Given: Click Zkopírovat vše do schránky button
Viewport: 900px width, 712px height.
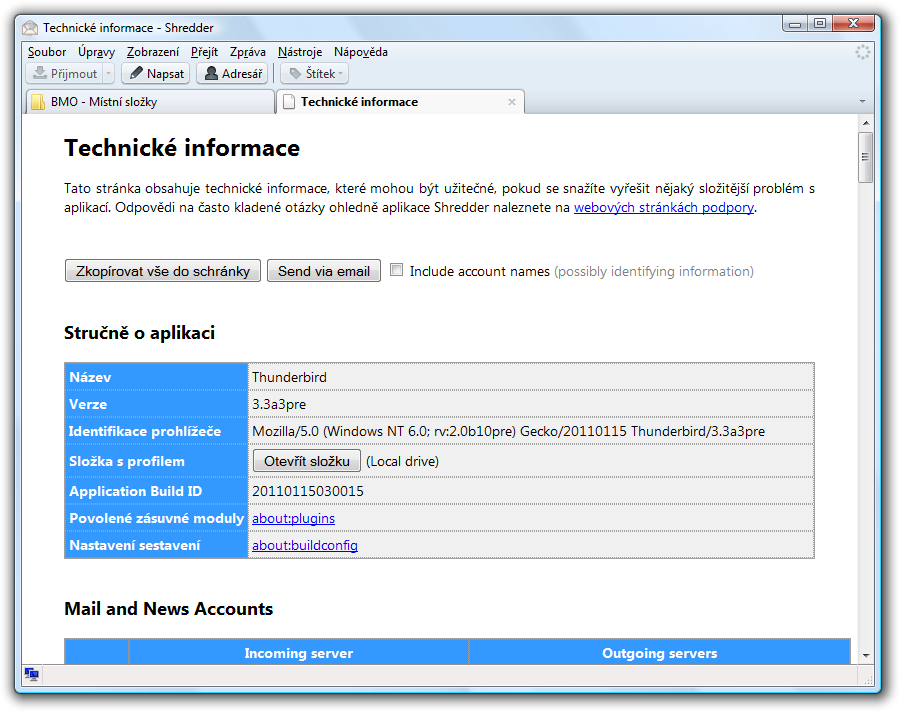Looking at the screenshot, I should click(x=163, y=271).
